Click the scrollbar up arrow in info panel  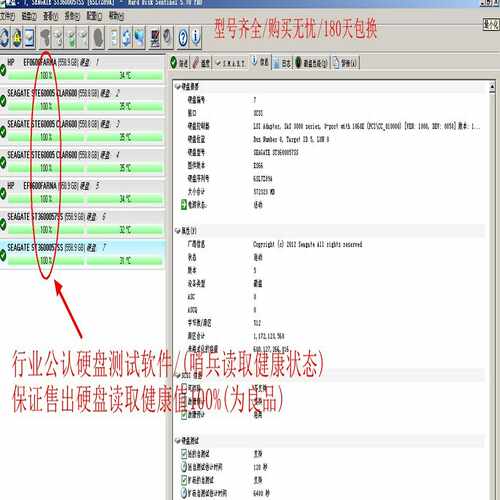coord(492,87)
